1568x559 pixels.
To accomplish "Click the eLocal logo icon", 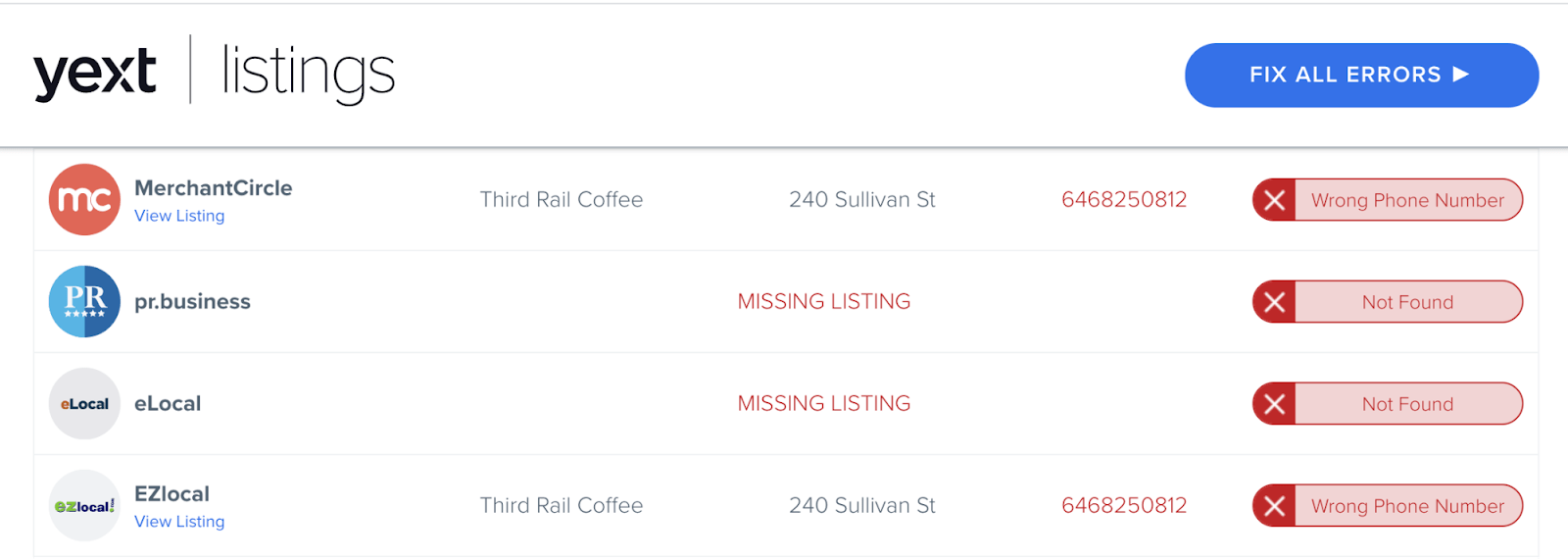I will 84,403.
